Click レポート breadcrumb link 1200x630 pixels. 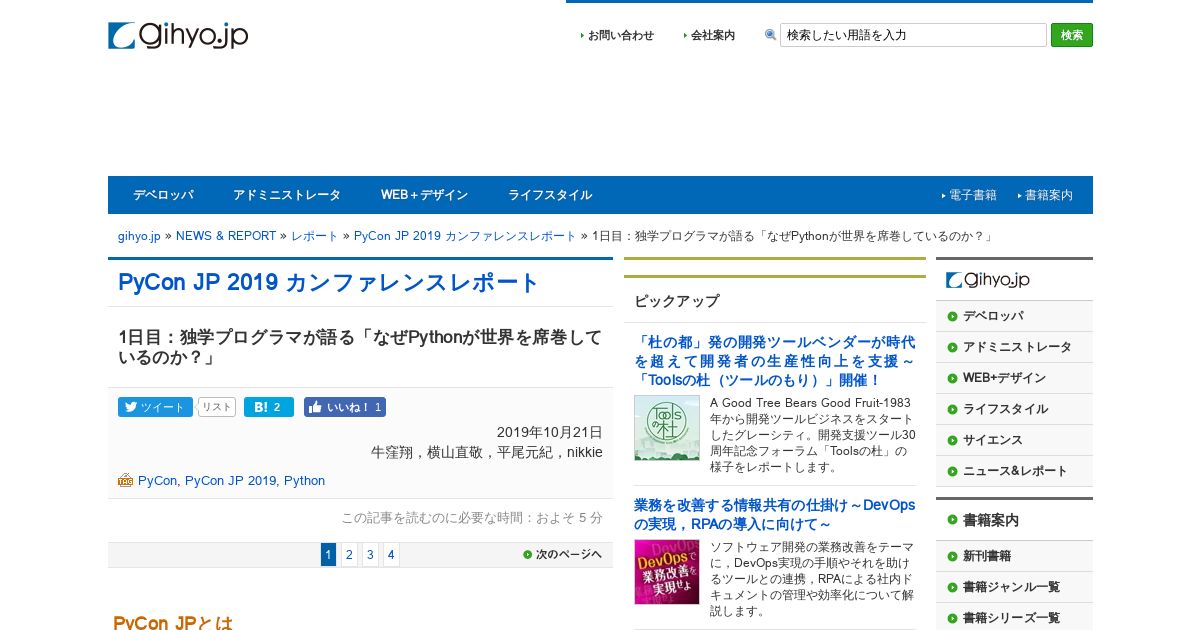pos(315,236)
